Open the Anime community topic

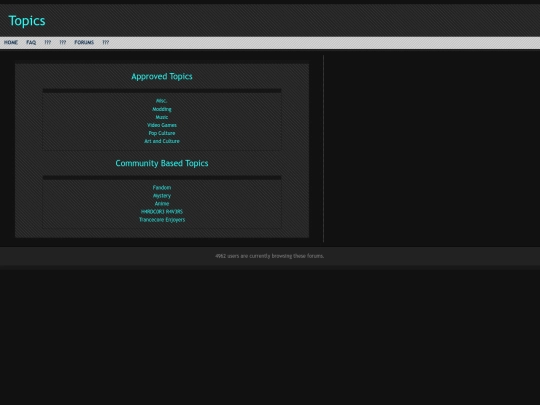tap(162, 204)
